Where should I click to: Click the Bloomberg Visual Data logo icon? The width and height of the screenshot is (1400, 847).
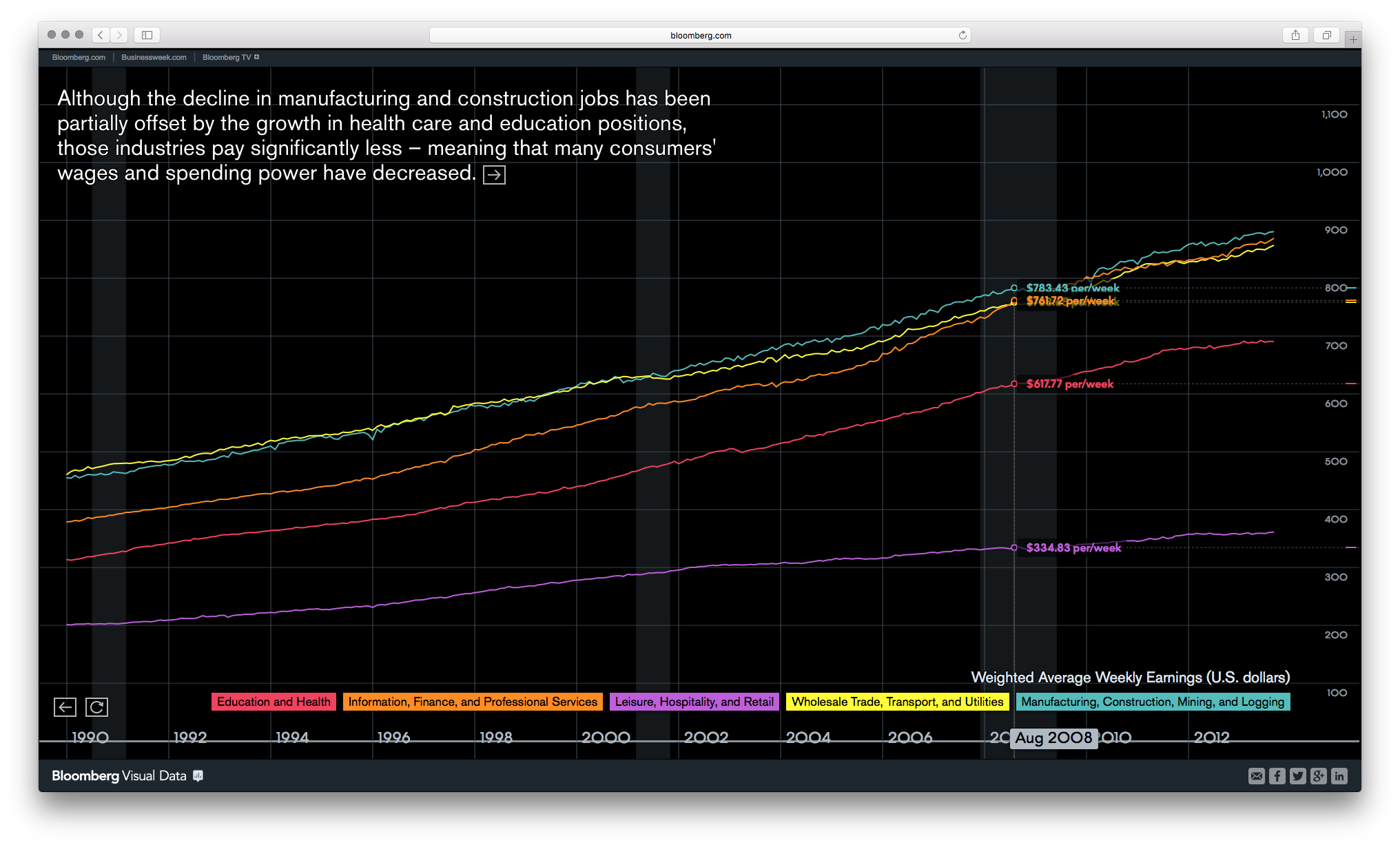198,776
